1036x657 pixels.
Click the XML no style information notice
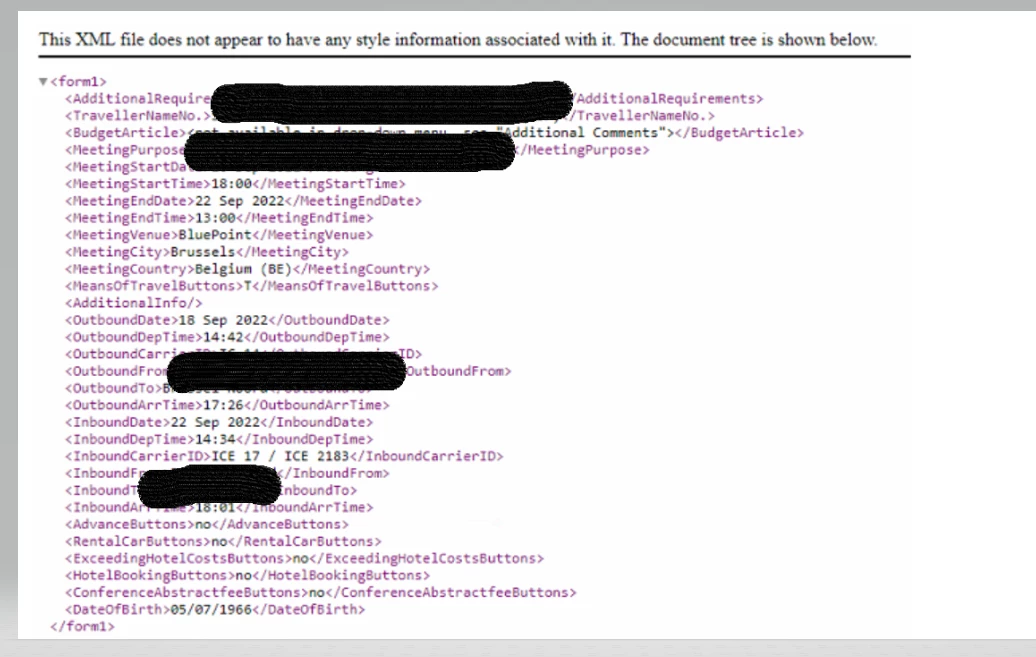coord(458,40)
